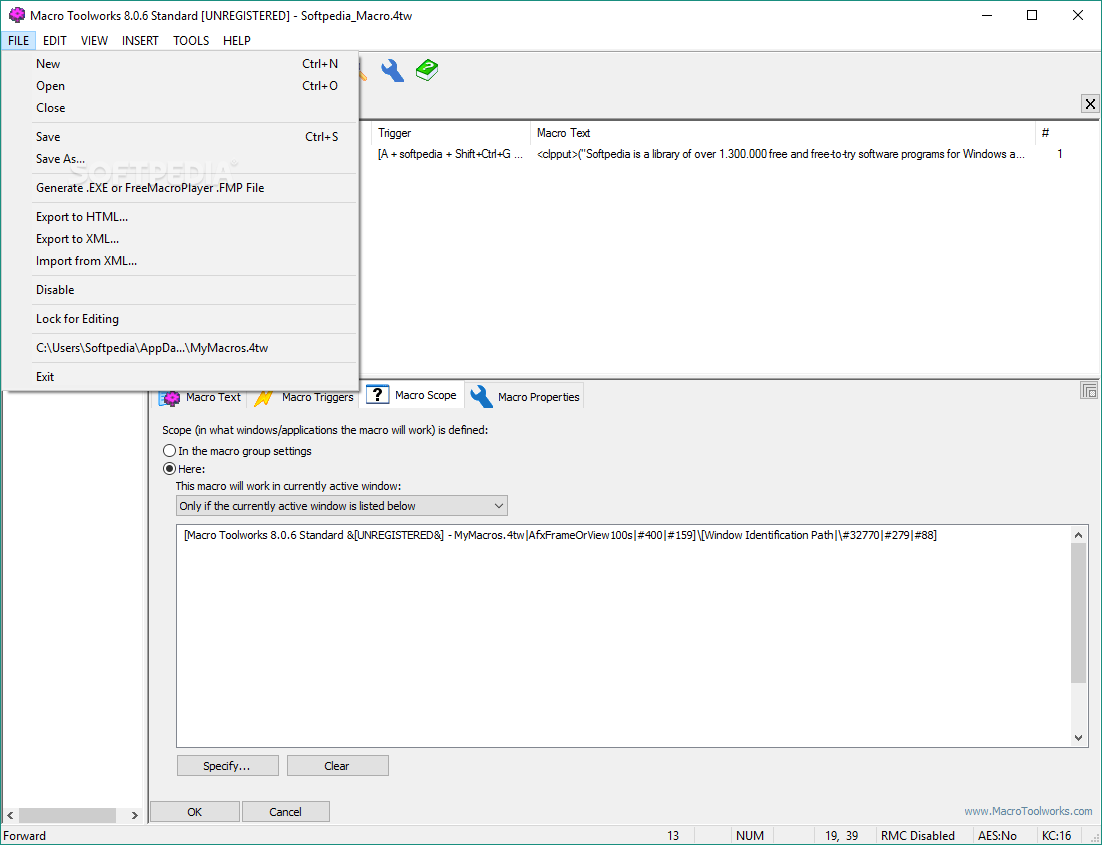
Task: Open the green help book icon
Action: click(427, 70)
